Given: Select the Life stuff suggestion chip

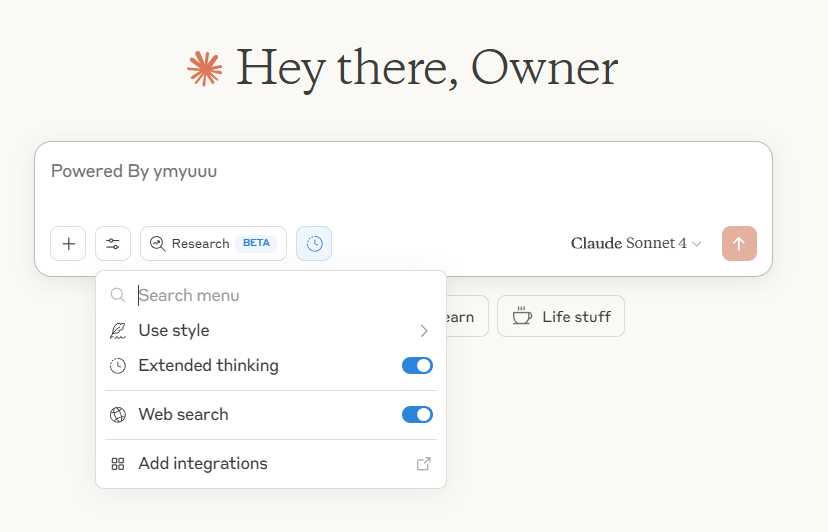Looking at the screenshot, I should click(561, 316).
